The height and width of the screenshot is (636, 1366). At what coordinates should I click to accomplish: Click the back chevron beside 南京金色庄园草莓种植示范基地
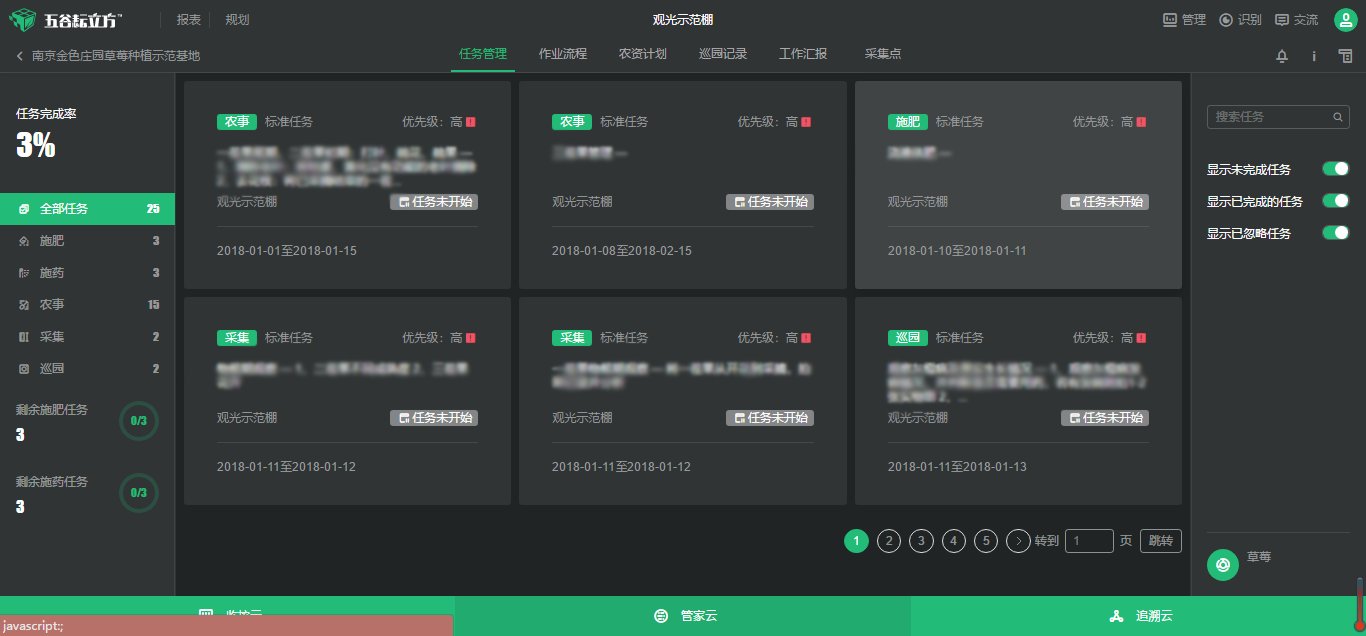[x=19, y=57]
